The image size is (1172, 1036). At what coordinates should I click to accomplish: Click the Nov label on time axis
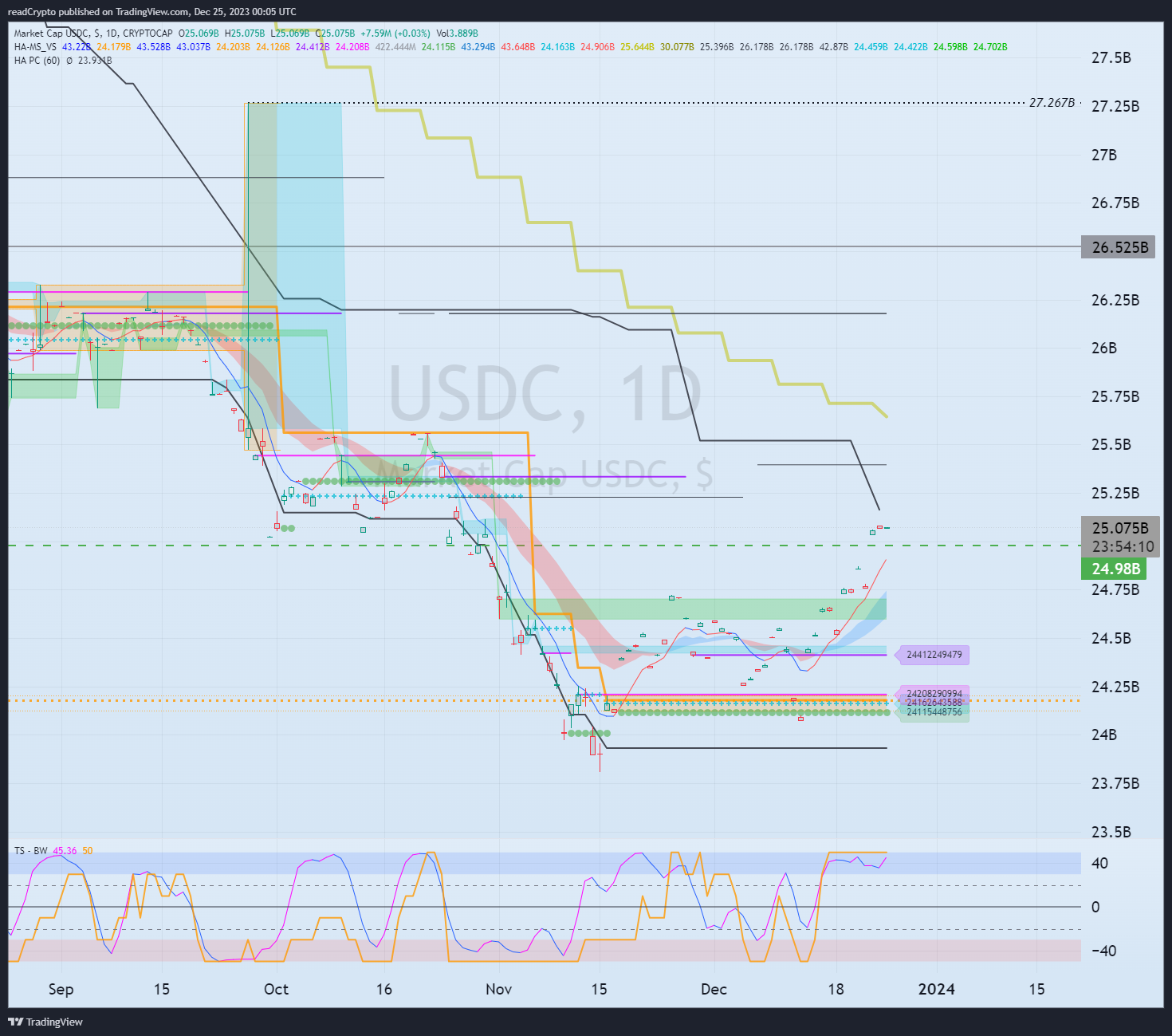tap(498, 989)
